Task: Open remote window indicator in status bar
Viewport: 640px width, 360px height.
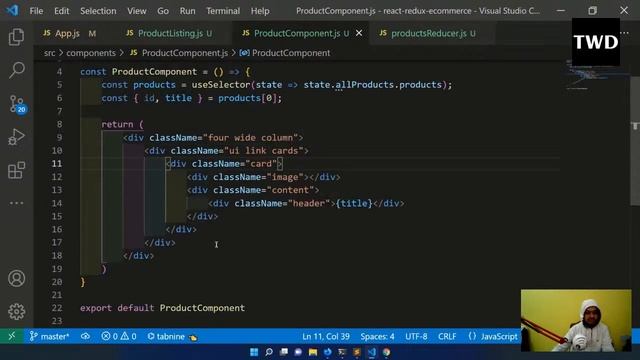Action: click(12, 336)
